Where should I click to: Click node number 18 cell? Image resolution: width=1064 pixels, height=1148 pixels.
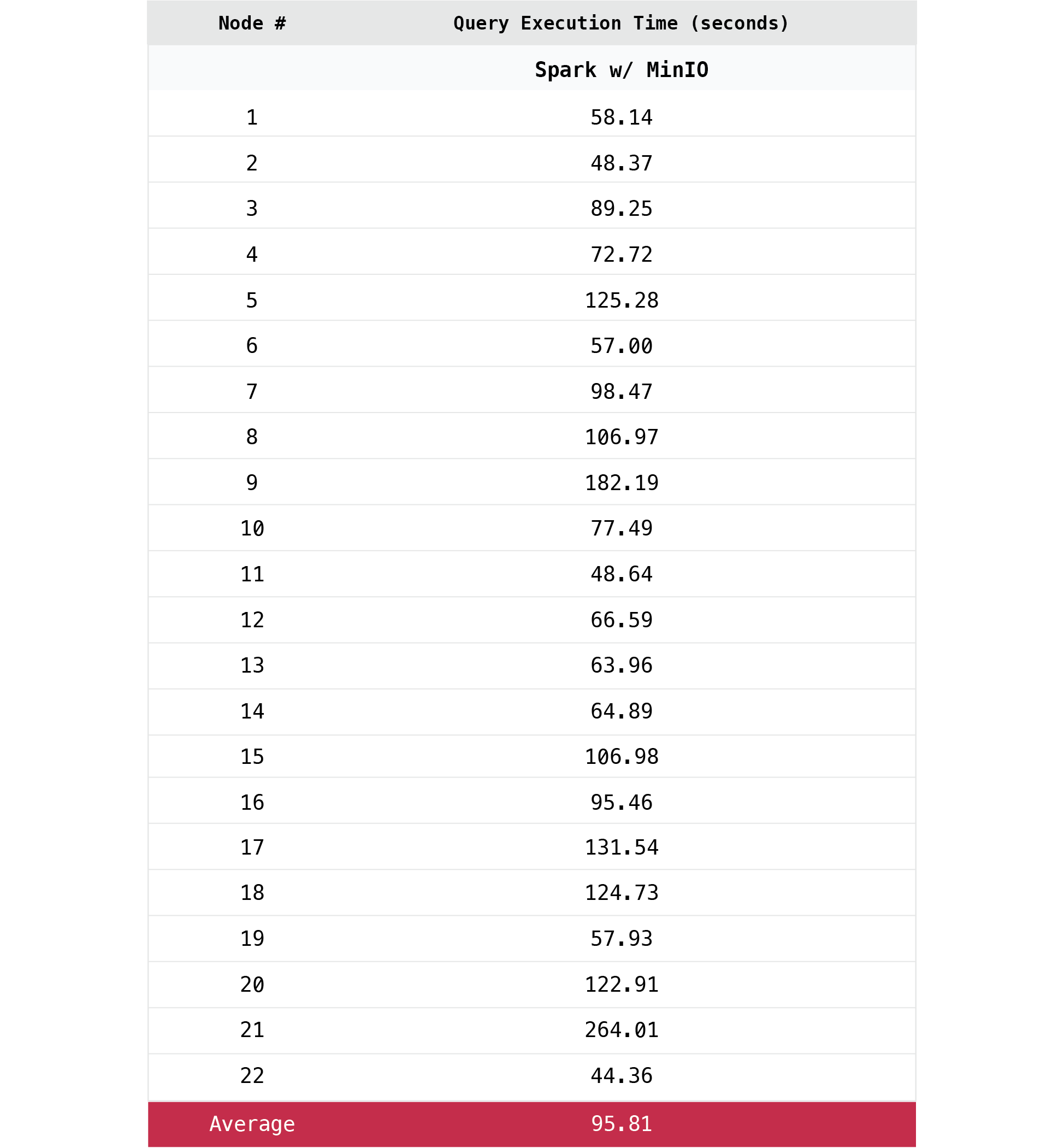[x=252, y=892]
